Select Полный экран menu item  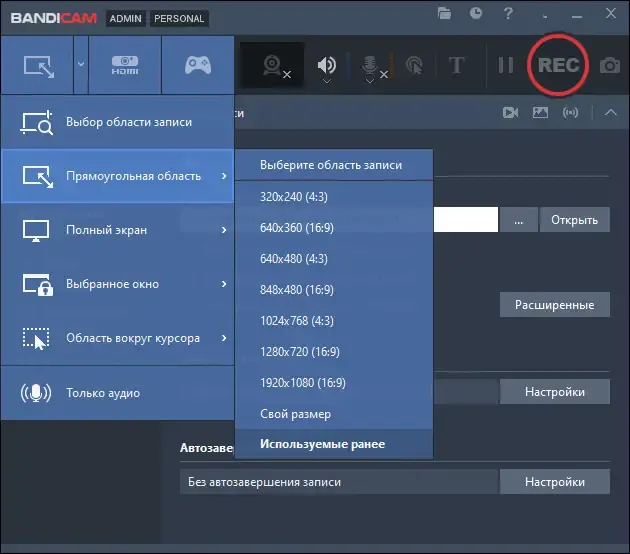(117, 230)
